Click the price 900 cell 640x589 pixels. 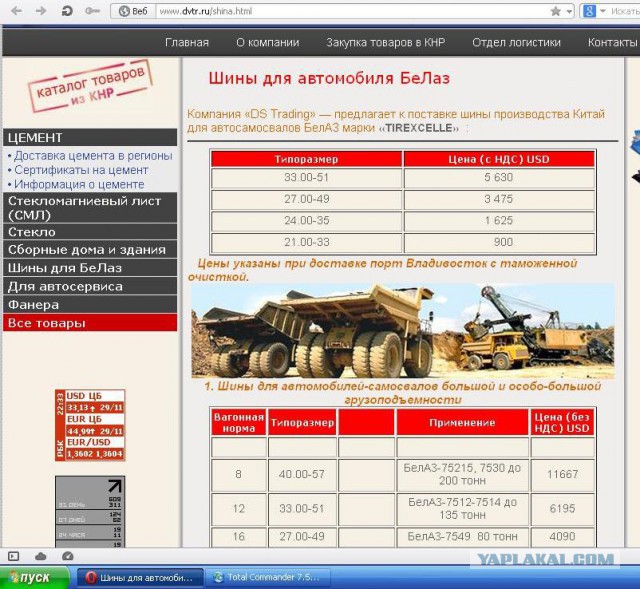tap(499, 242)
